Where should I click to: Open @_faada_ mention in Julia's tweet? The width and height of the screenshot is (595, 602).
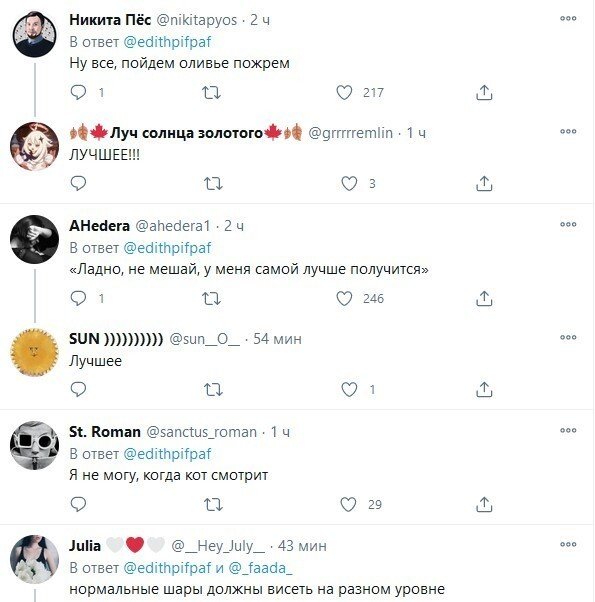pos(260,568)
